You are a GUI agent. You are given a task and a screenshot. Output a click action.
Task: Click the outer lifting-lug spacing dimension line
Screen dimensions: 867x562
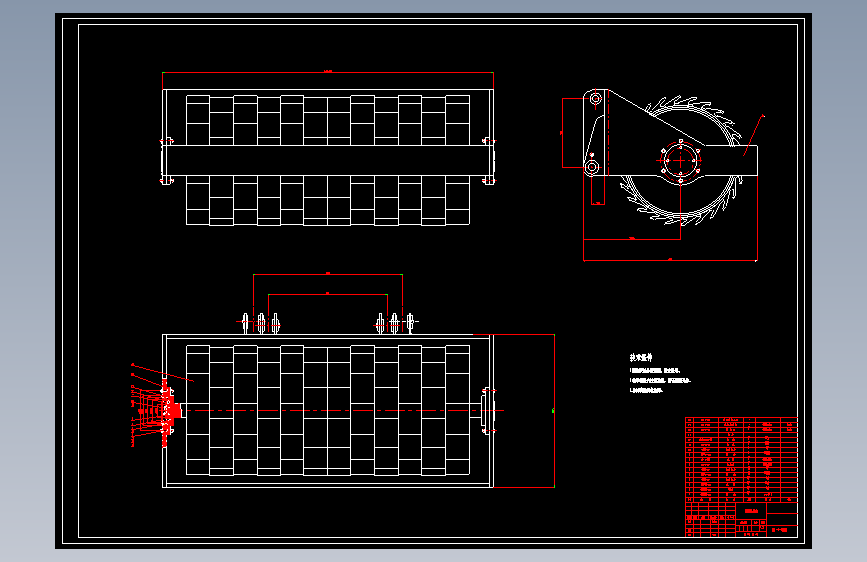(328, 274)
